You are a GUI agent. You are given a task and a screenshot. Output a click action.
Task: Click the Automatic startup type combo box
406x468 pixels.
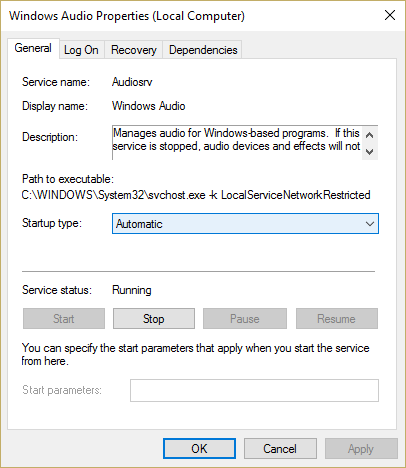point(245,224)
